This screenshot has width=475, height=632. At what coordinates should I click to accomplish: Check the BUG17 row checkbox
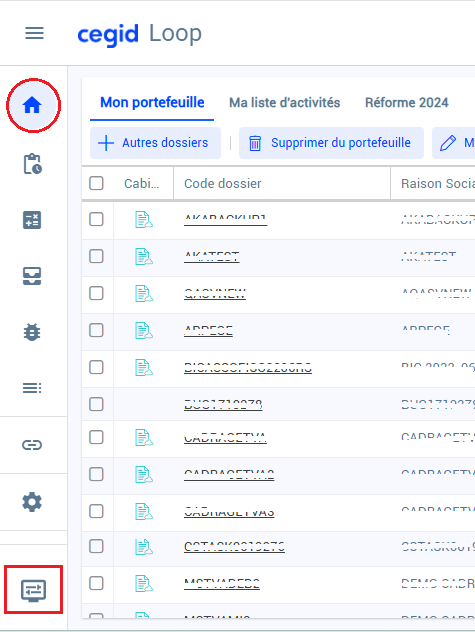point(96,404)
